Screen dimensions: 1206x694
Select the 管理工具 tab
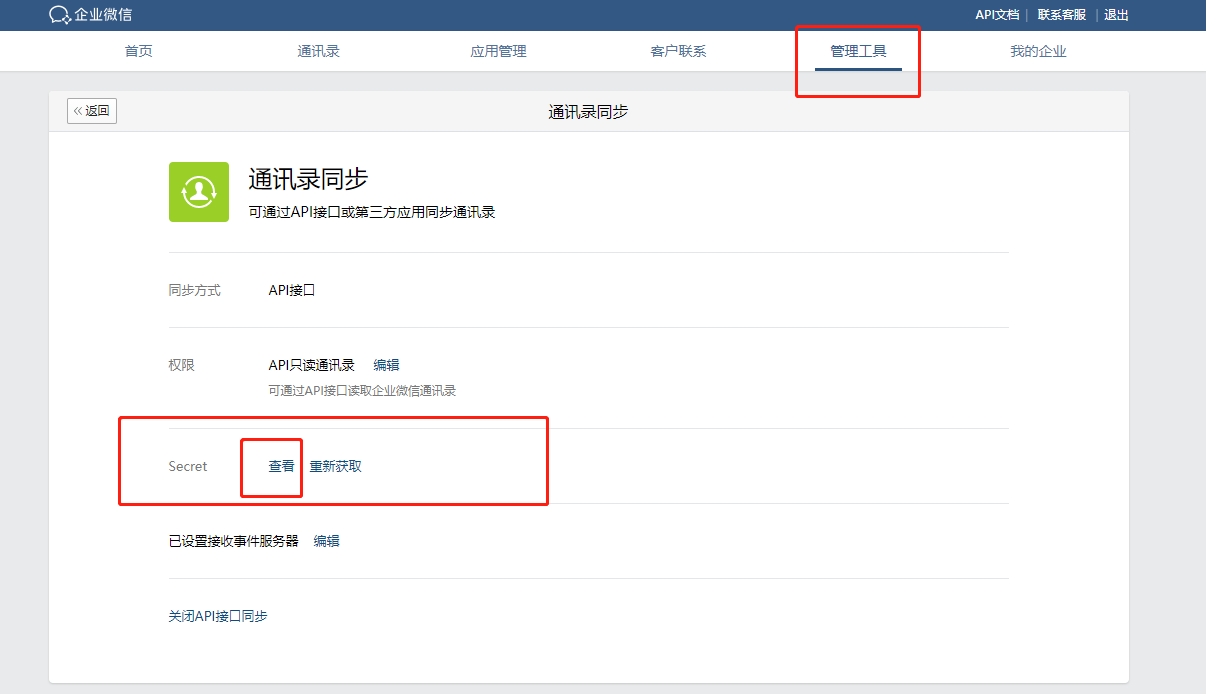coord(858,51)
